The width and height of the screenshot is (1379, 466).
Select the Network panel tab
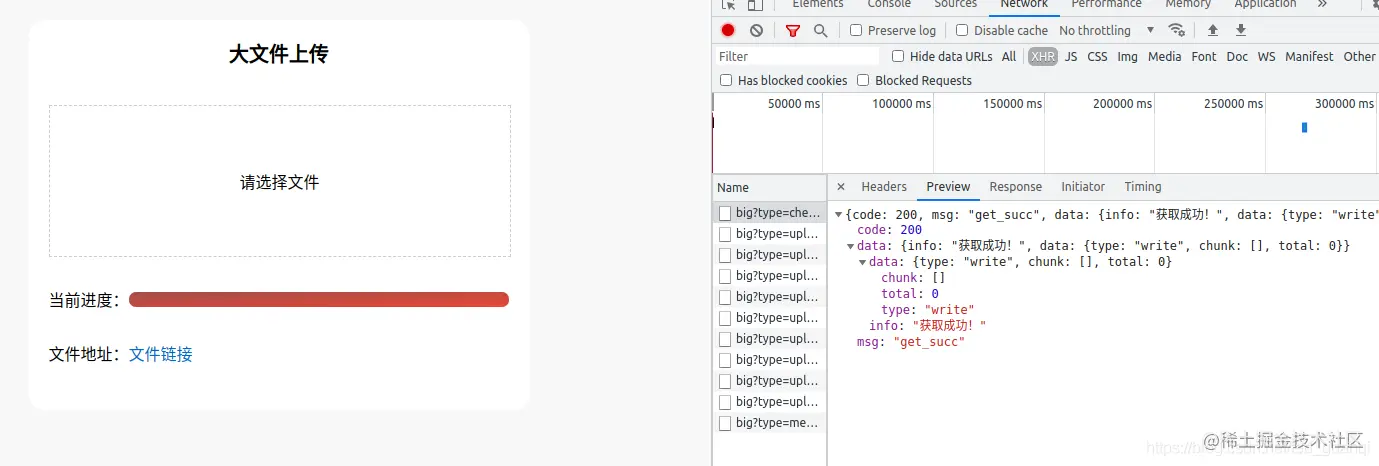coord(1024,5)
